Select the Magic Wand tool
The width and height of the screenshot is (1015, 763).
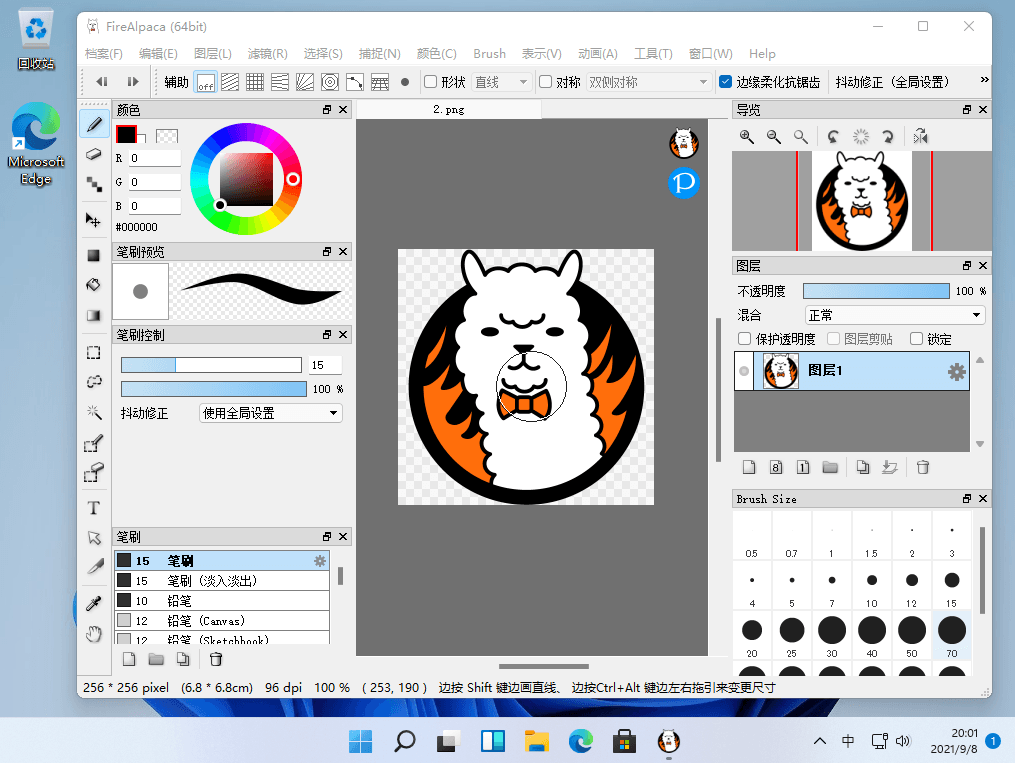pyautogui.click(x=94, y=412)
